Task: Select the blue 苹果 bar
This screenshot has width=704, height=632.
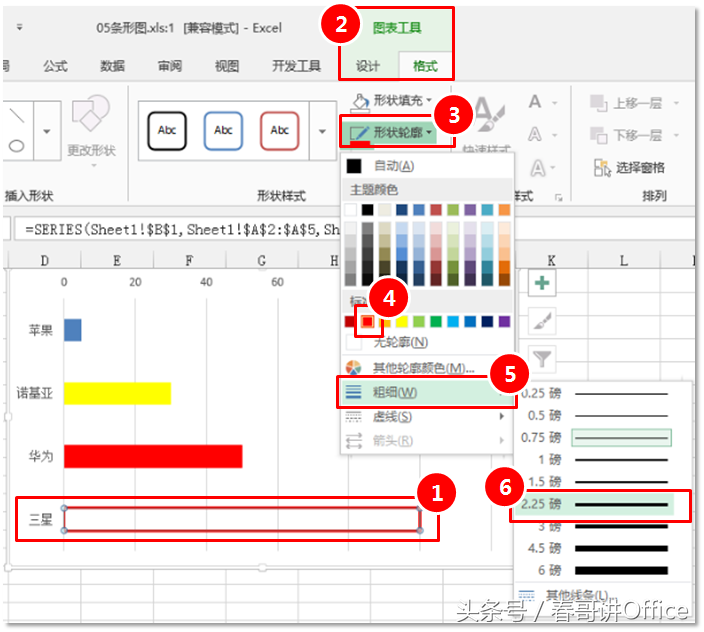Action: pos(72,330)
